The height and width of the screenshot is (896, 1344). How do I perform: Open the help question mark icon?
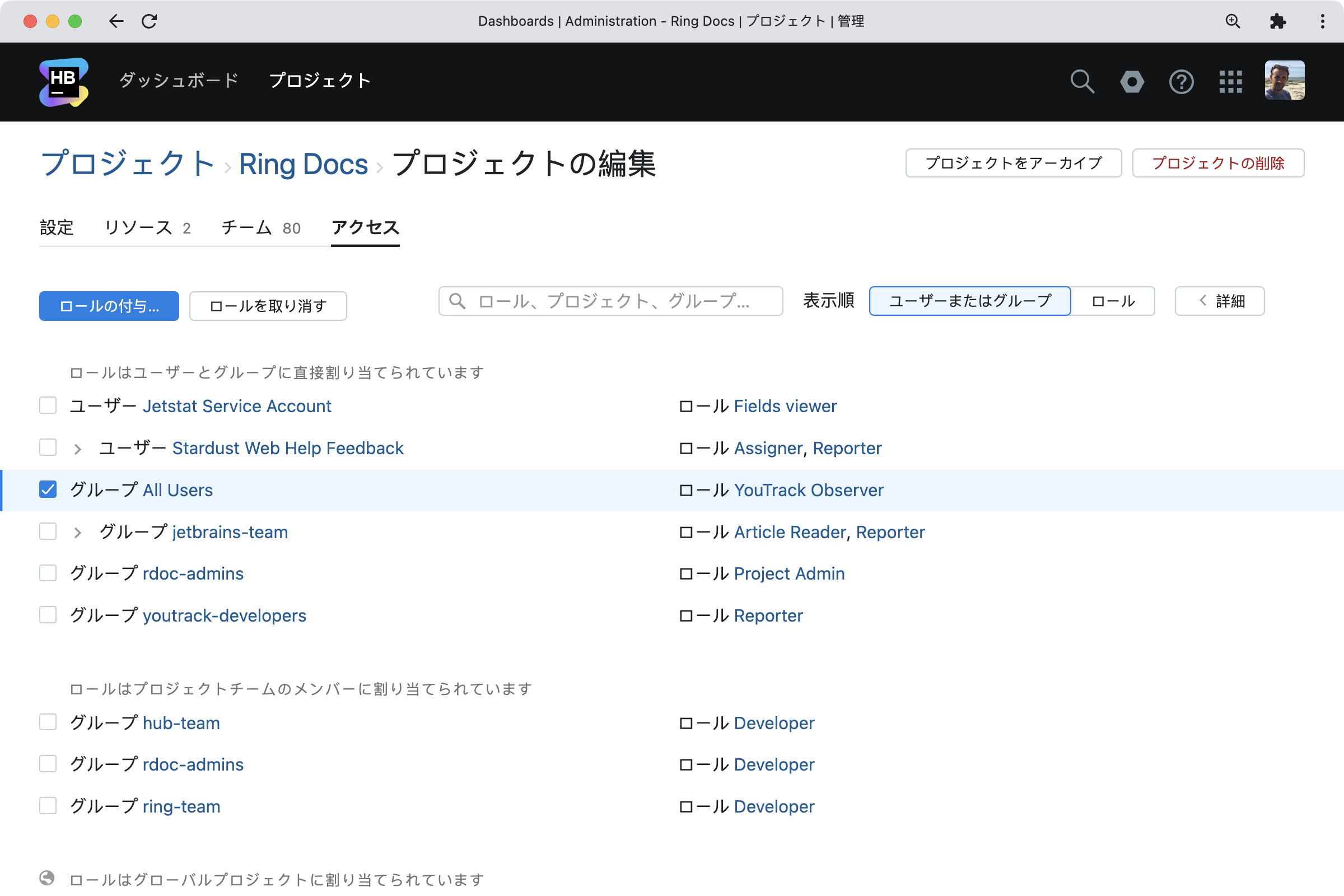1181,82
